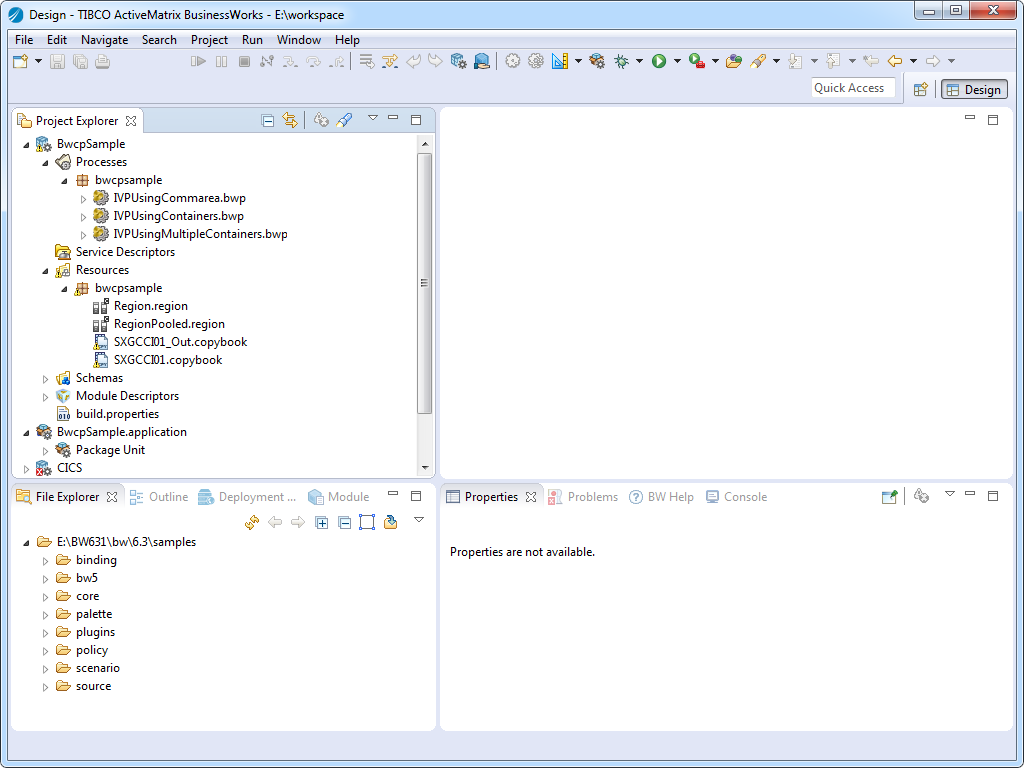Expand the palette folder in File Explorer
This screenshot has width=1024, height=768.
pyautogui.click(x=45, y=615)
